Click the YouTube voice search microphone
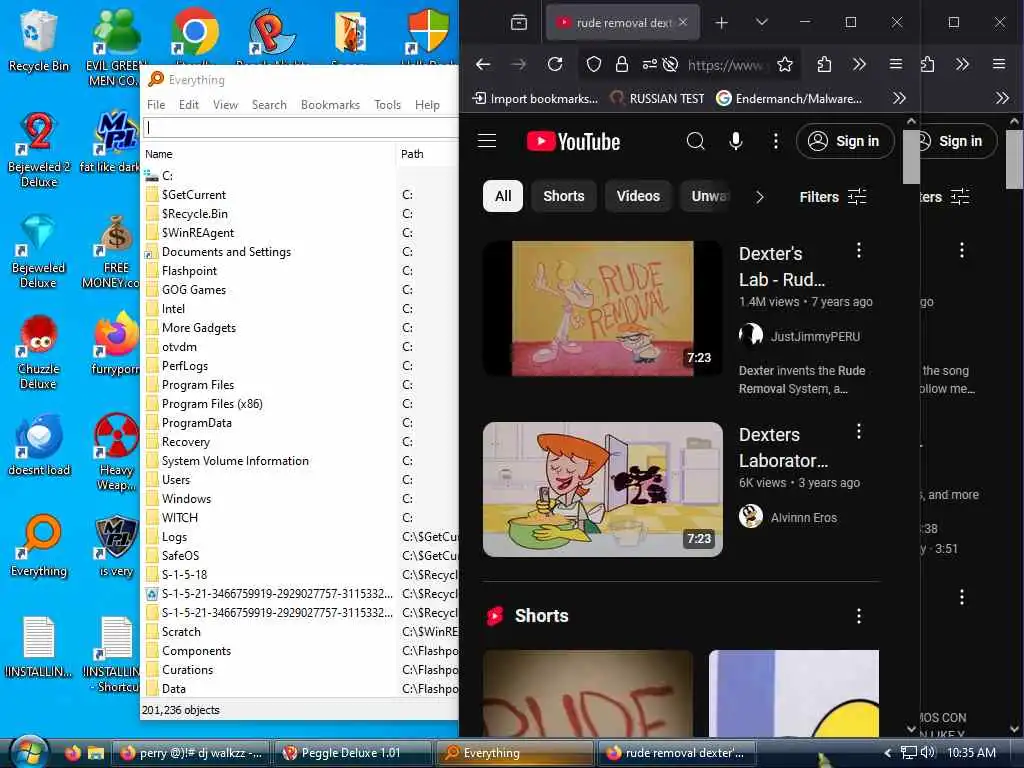 pos(736,141)
